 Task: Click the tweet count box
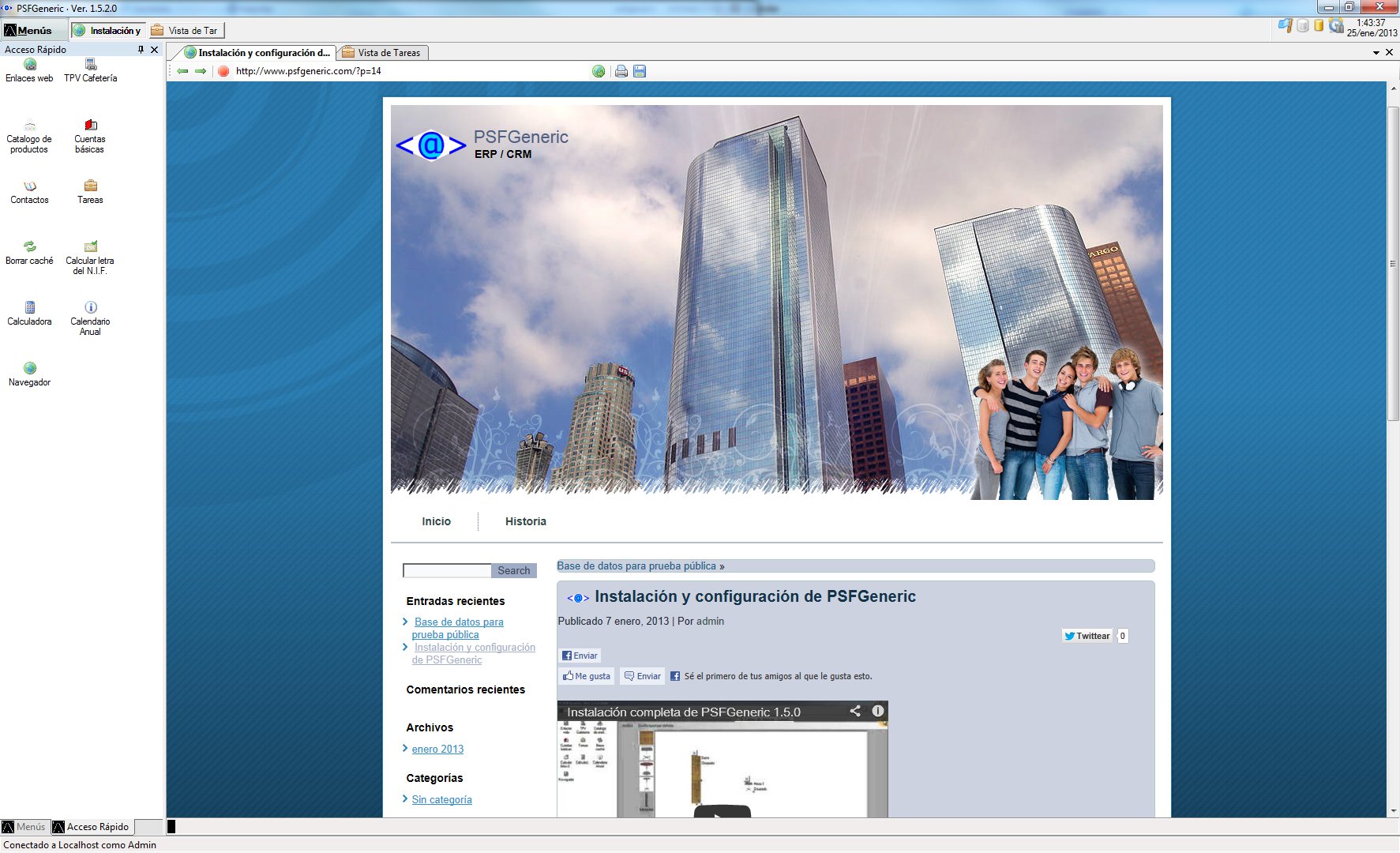(x=1122, y=636)
